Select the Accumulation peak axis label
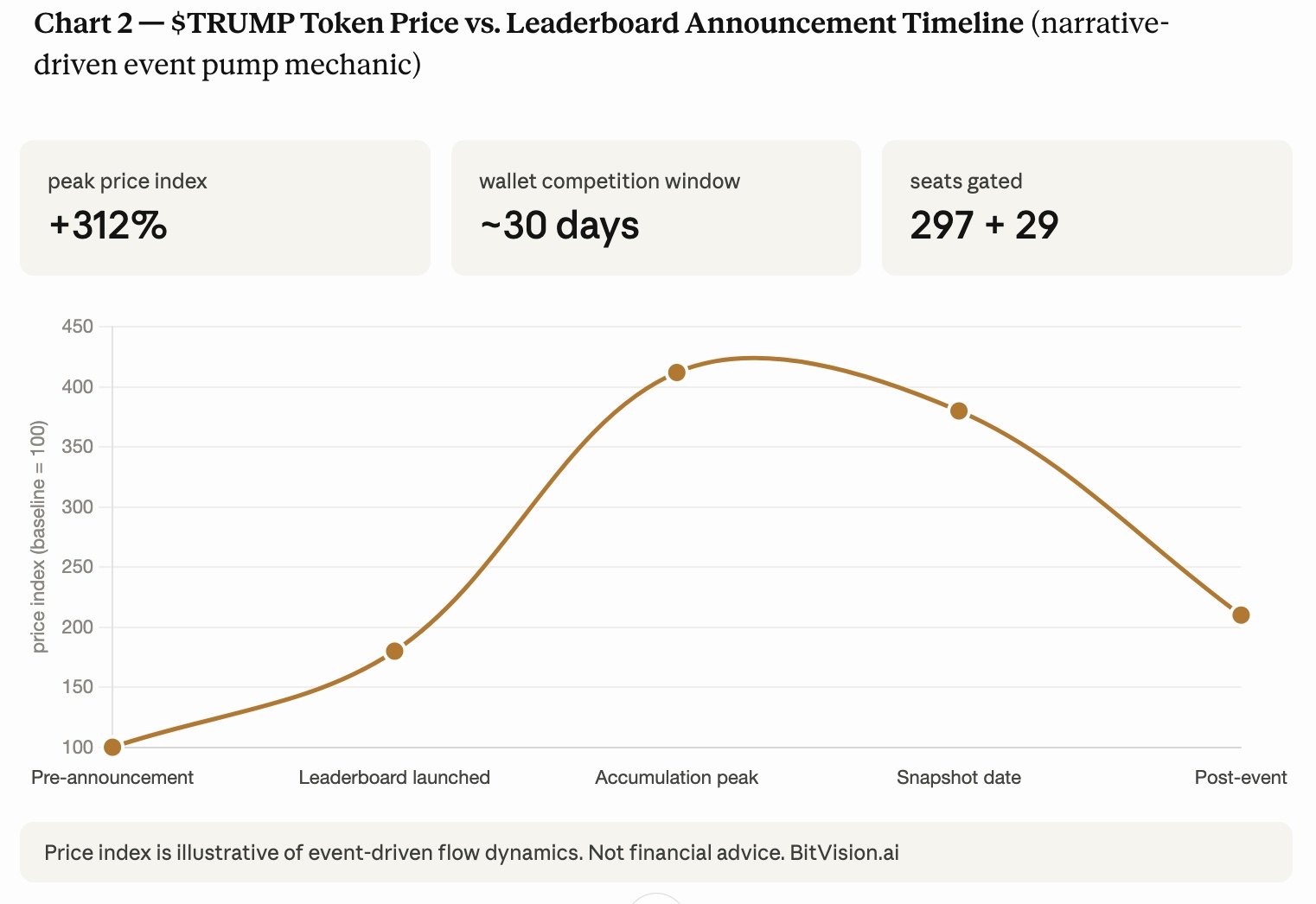The image size is (1316, 904). 676,777
